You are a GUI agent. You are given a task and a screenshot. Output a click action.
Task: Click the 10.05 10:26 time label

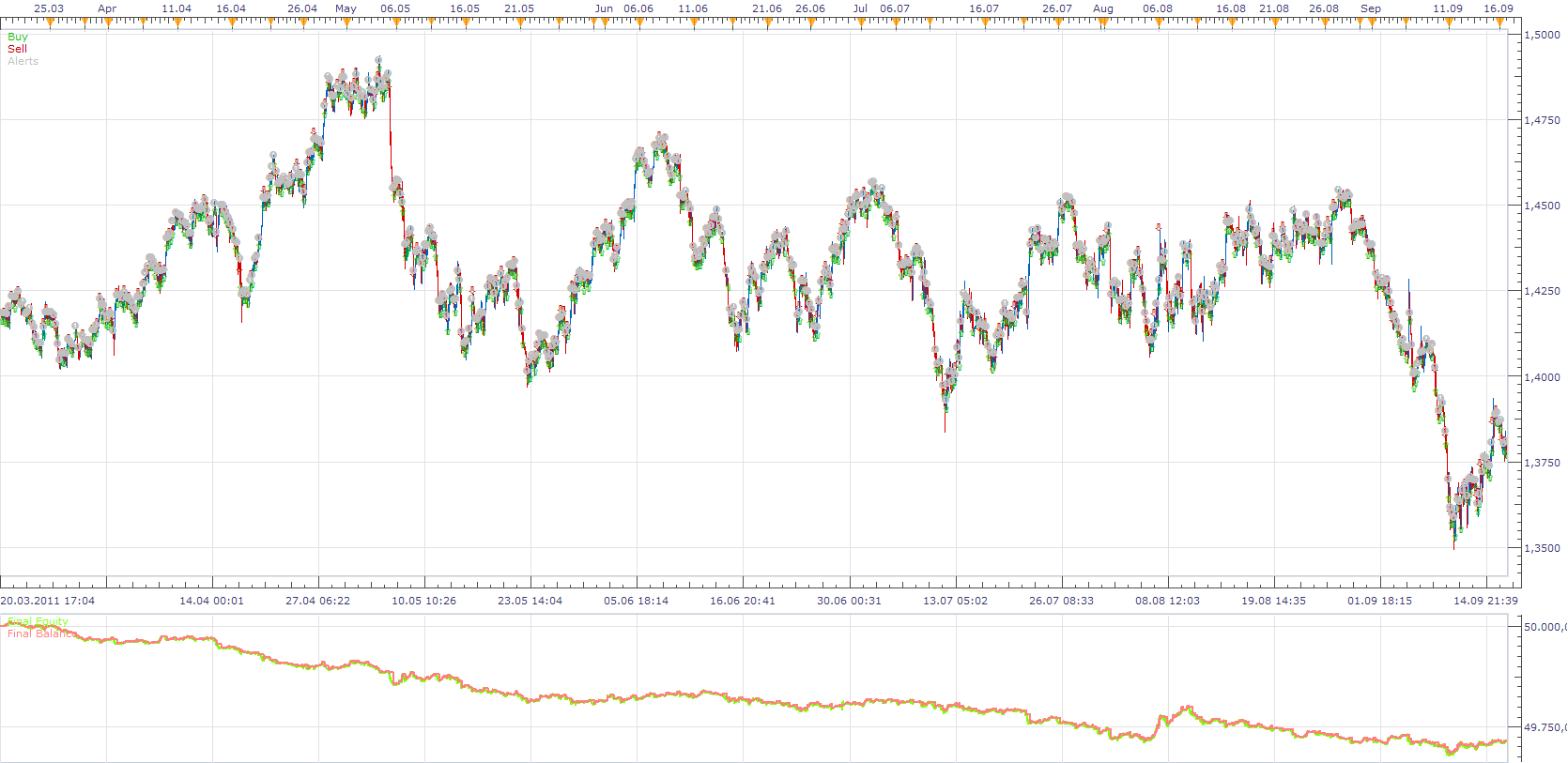click(423, 601)
